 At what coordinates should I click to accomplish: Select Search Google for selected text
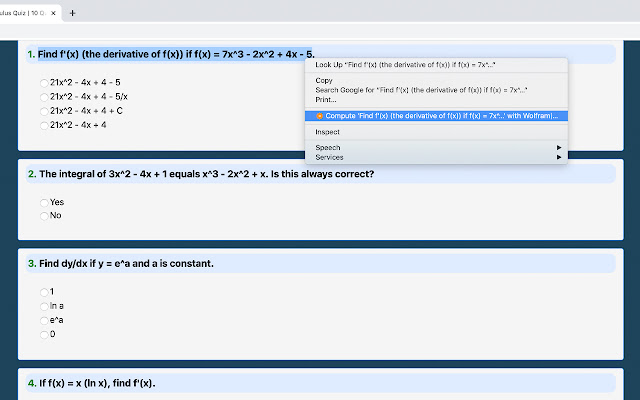tap(420, 90)
